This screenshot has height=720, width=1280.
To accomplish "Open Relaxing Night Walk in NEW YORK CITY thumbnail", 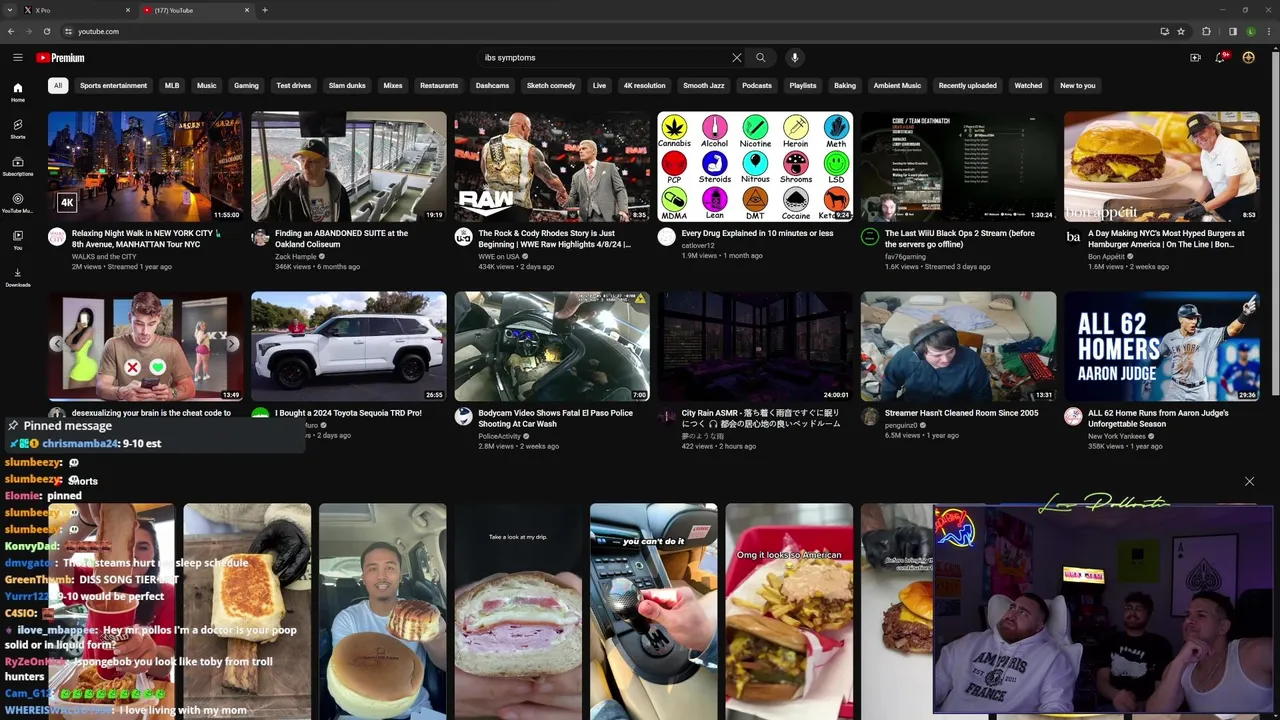I will point(145,166).
